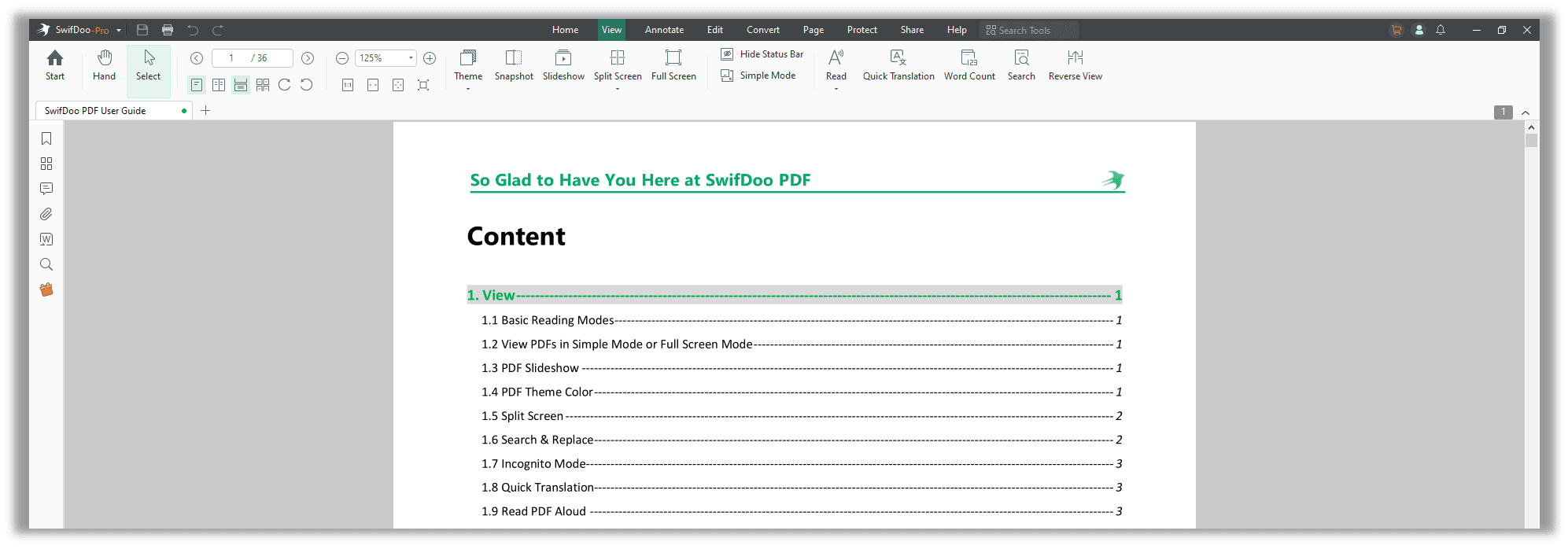Image resolution: width=1568 pixels, height=549 pixels.
Task: Start the Slideshow
Action: [x=563, y=64]
